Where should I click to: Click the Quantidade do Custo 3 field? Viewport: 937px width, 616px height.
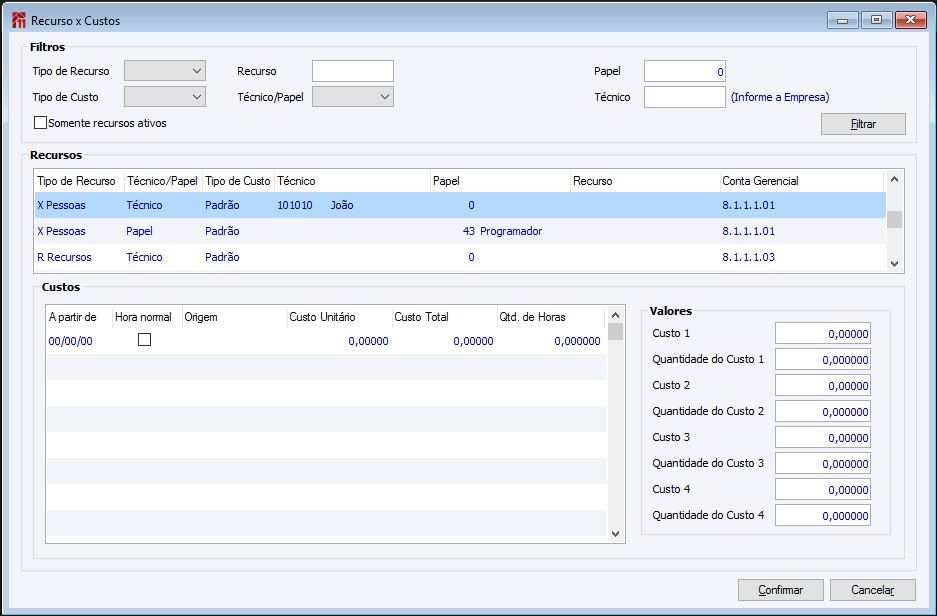[823, 464]
